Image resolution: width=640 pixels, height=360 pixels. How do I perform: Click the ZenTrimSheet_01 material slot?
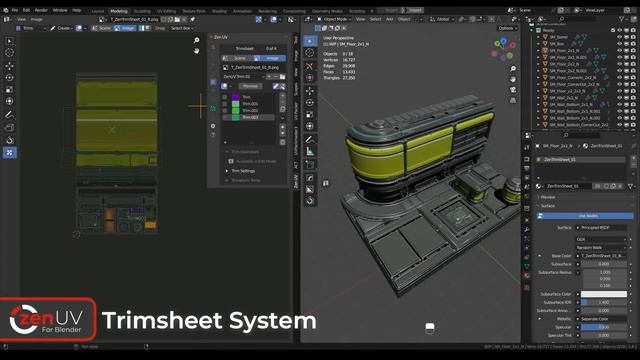580,160
